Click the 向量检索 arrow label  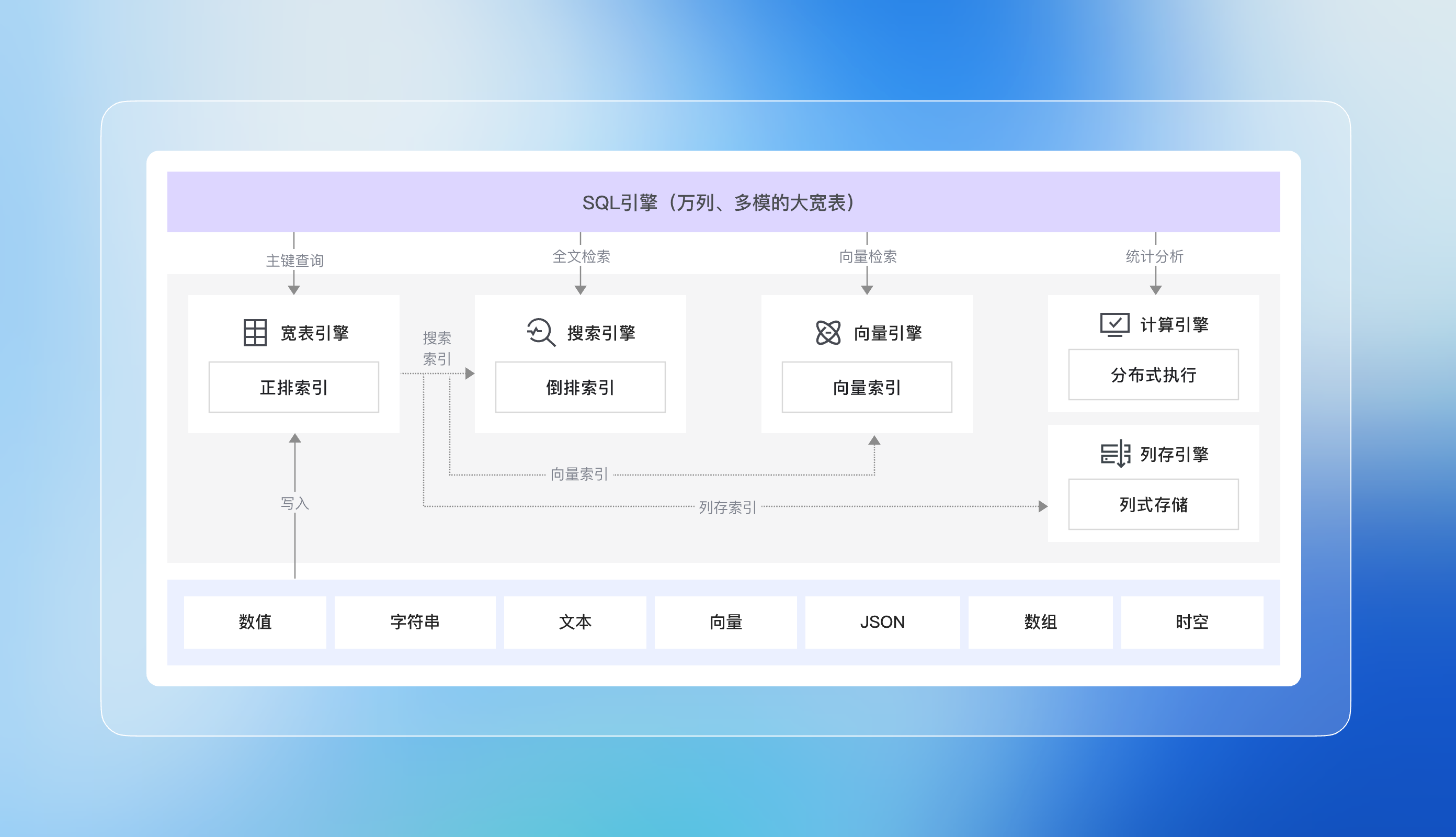[x=868, y=256]
